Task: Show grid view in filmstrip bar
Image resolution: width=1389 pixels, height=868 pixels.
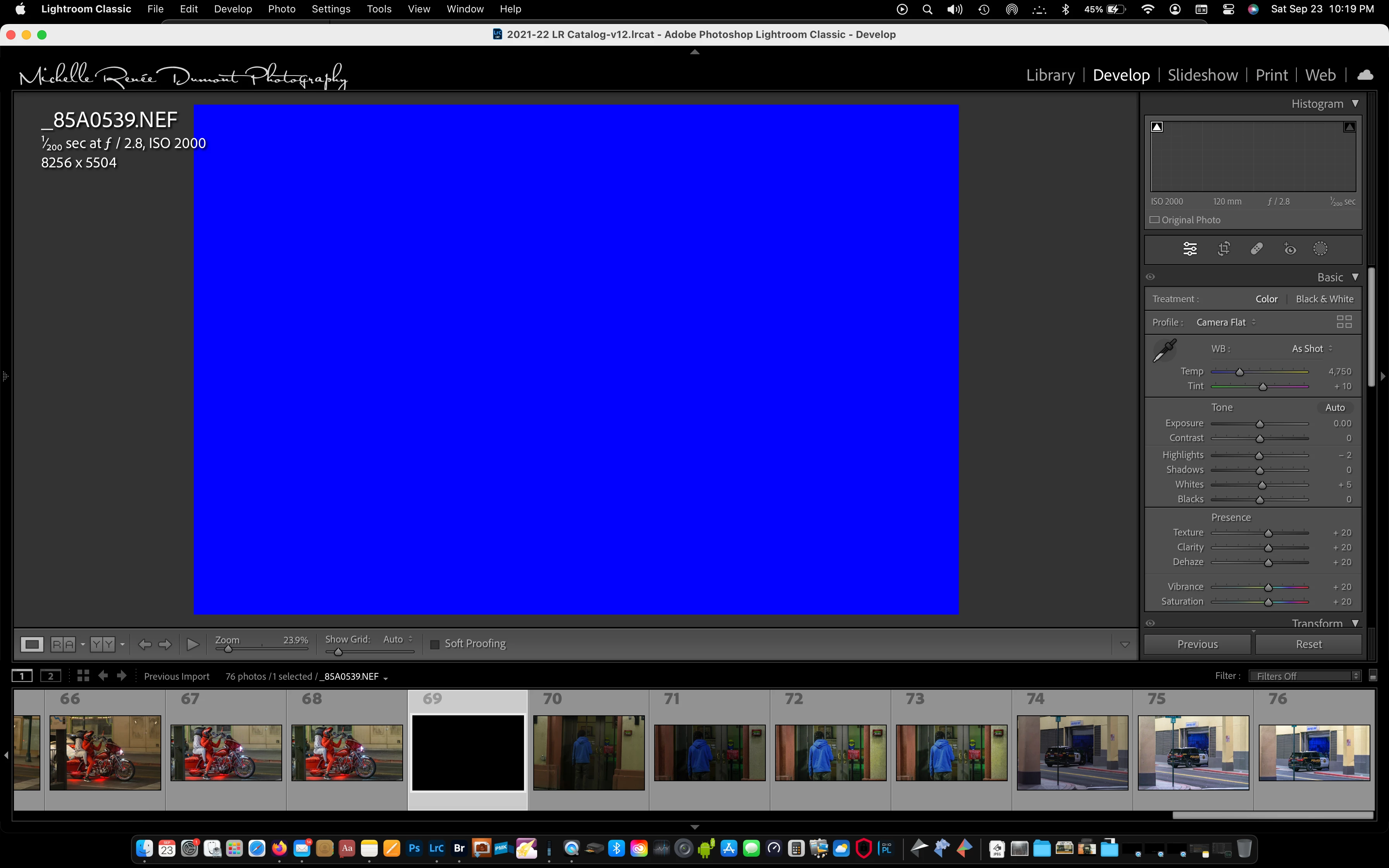Action: tap(83, 676)
